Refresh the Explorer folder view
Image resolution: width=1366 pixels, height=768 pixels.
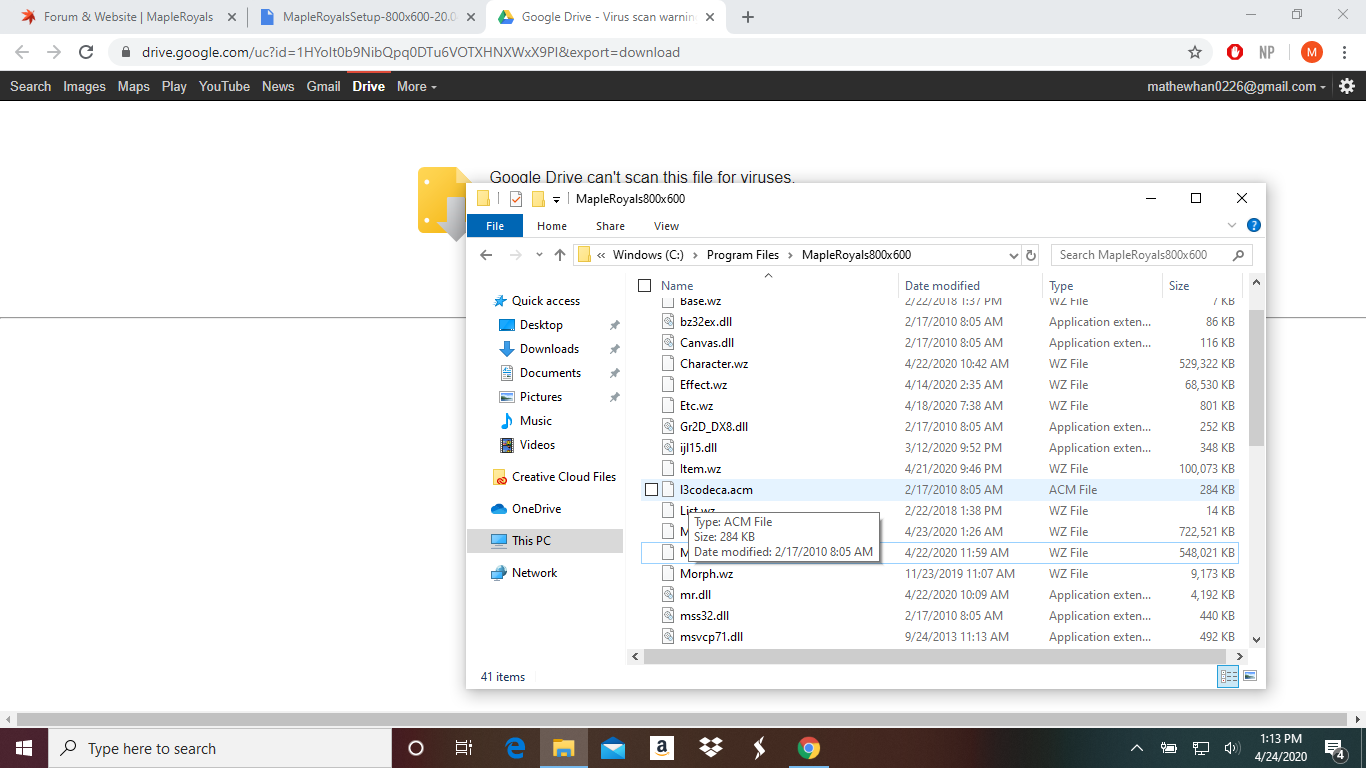tap(1032, 255)
